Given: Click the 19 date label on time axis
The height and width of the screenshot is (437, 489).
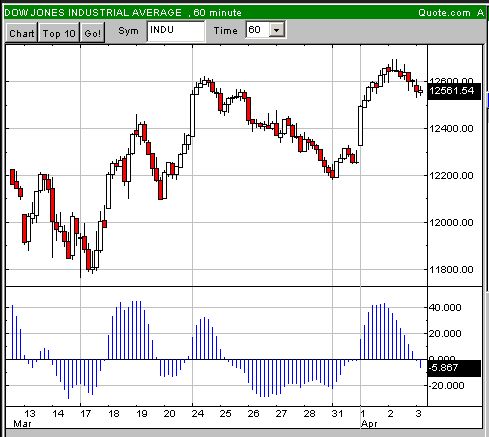Looking at the screenshot, I should pyautogui.click(x=142, y=414).
